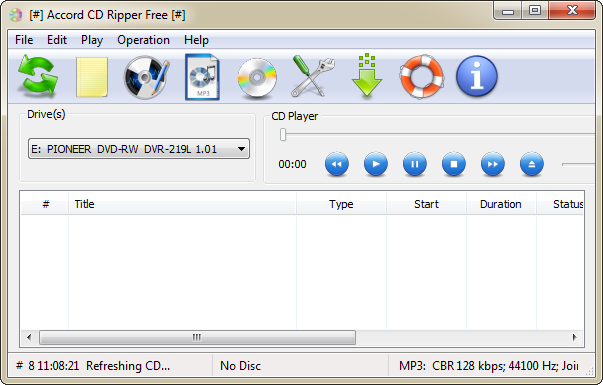
Task: Open the E: PIONEER DVD-RW drive dropdown
Action: click(139, 149)
